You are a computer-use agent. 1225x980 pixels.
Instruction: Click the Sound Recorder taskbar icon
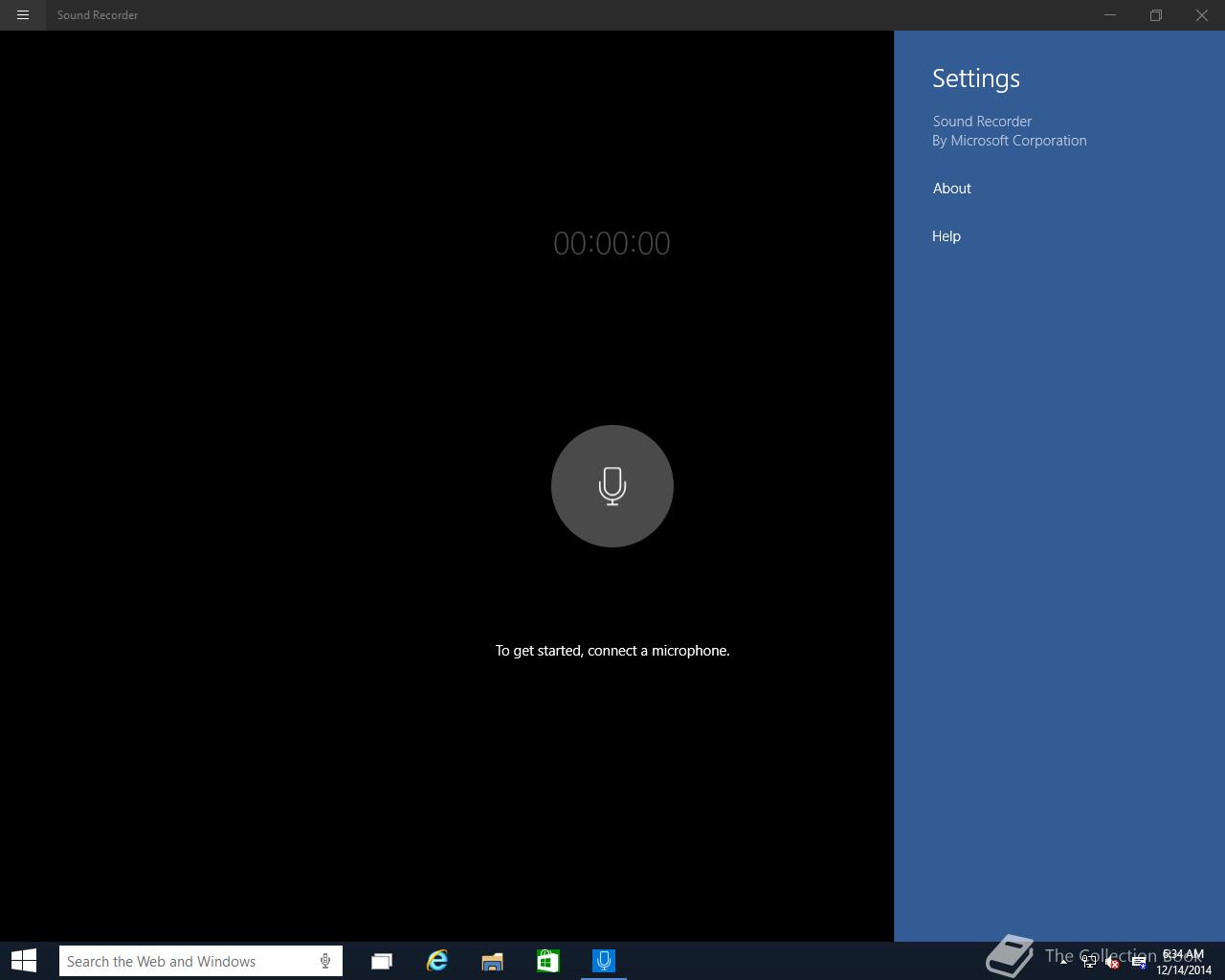click(604, 961)
